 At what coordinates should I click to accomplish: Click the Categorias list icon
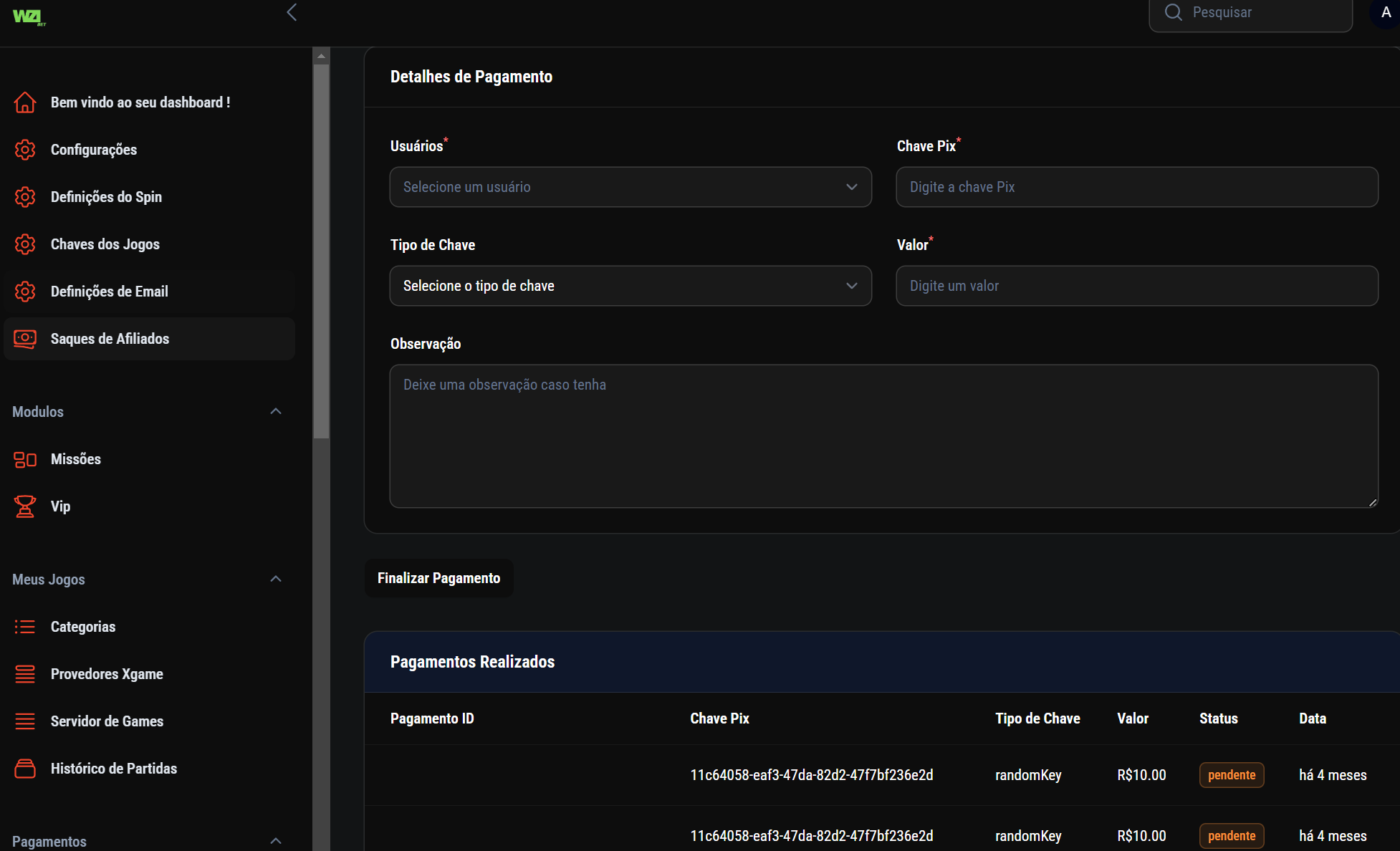(25, 627)
